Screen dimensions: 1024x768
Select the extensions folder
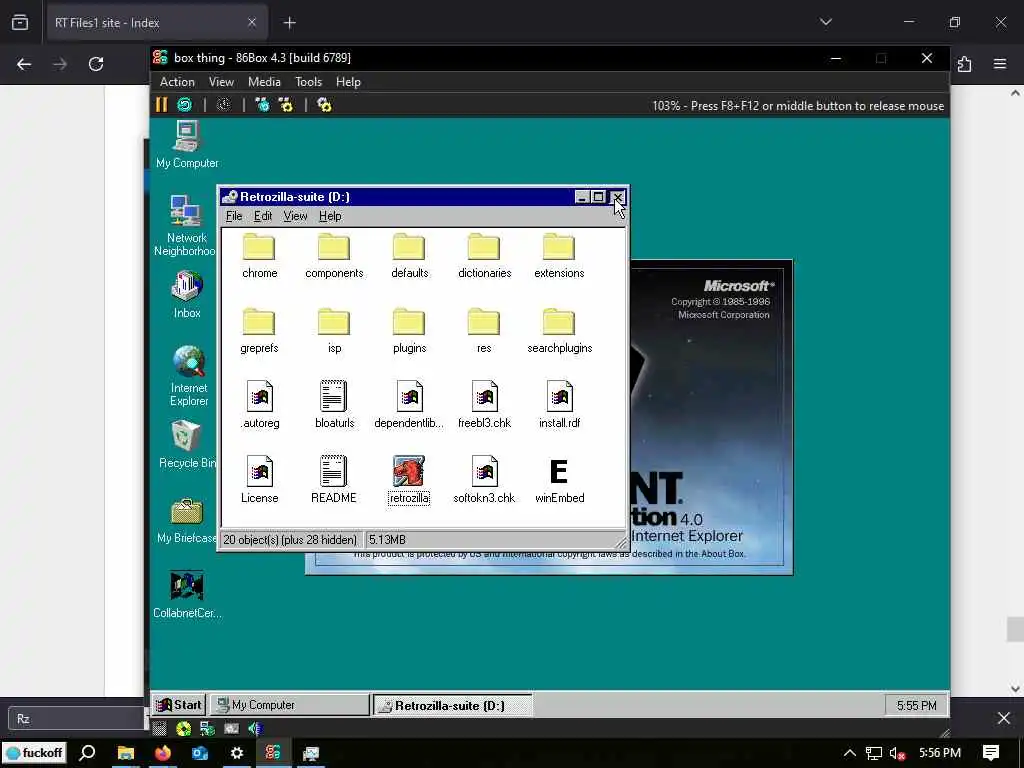pos(559,256)
